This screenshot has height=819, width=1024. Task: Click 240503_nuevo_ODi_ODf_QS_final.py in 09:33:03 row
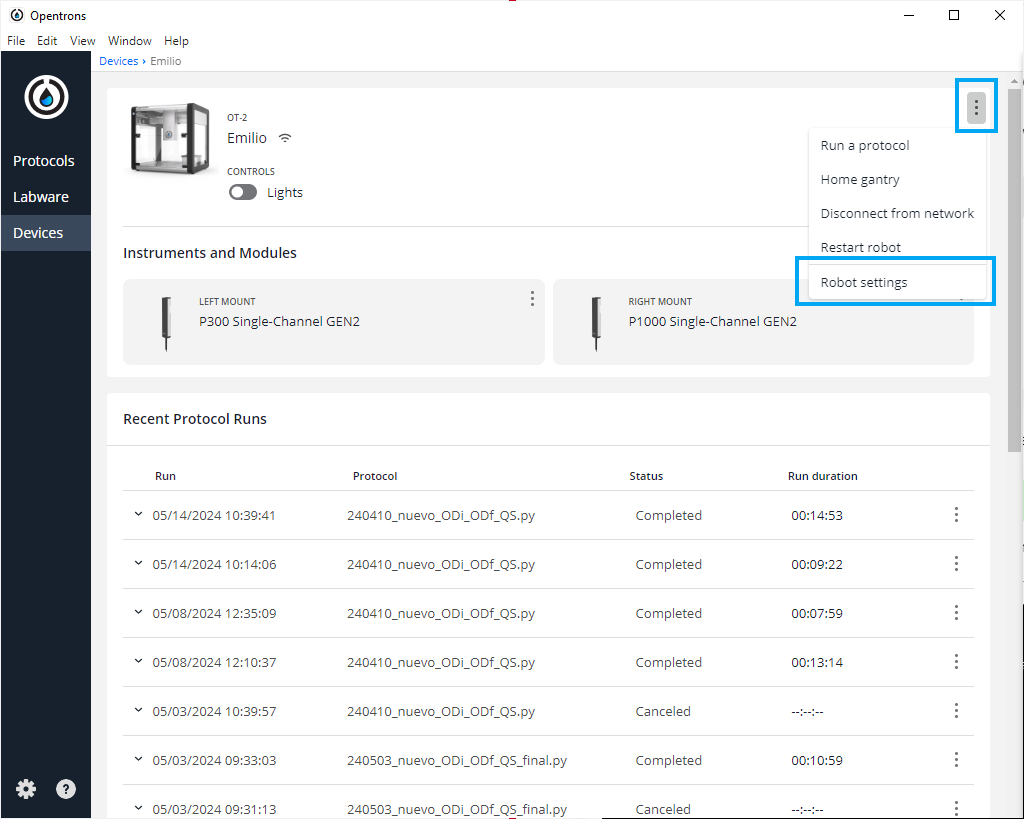(457, 760)
